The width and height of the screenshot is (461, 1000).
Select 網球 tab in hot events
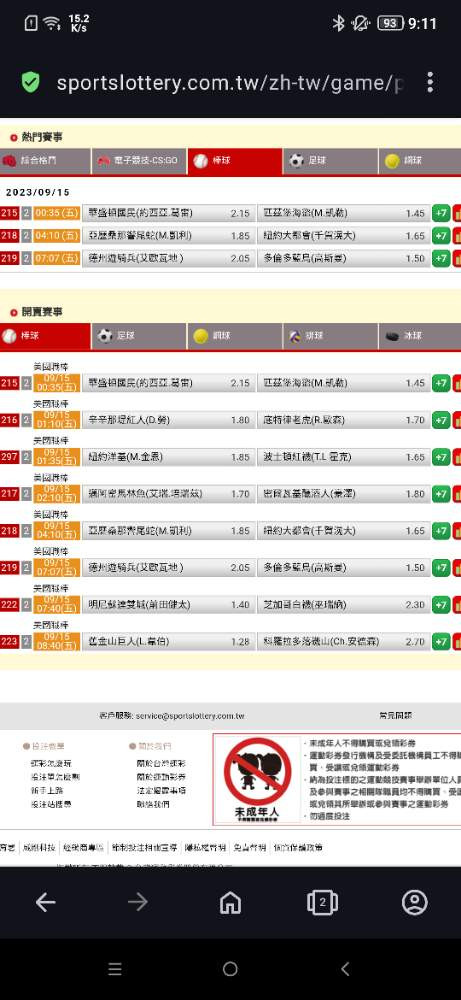420,161
